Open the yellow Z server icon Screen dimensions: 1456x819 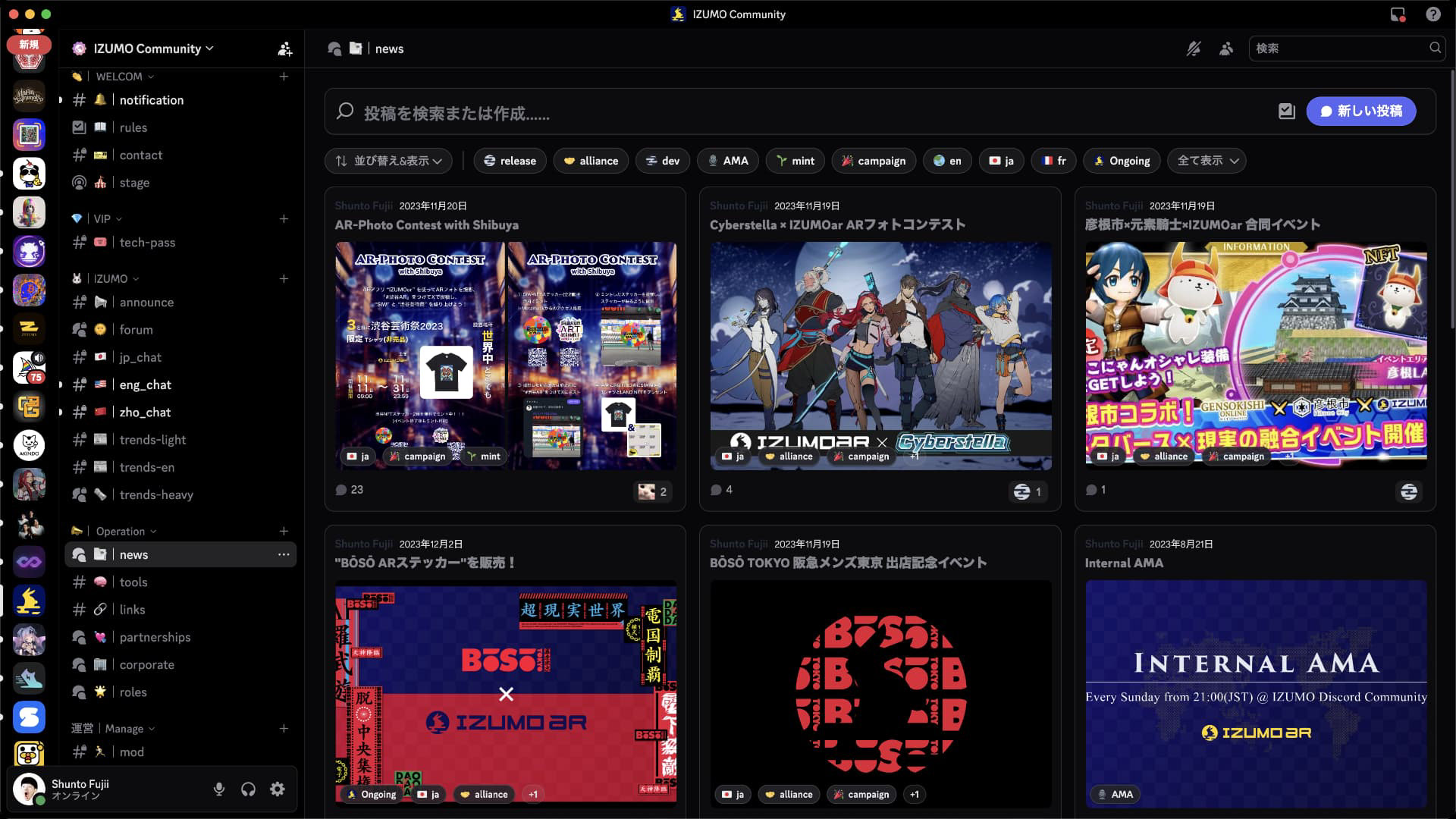pyautogui.click(x=29, y=328)
